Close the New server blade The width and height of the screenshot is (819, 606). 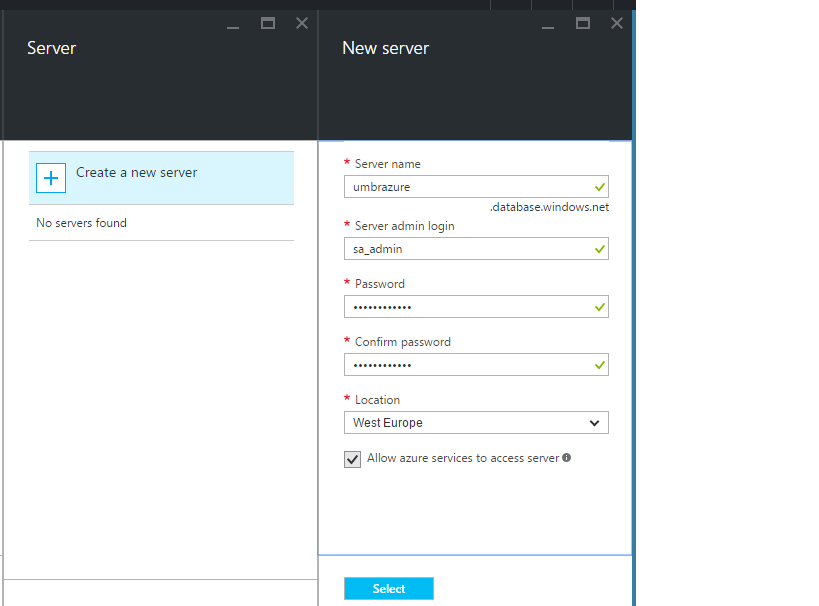pyautogui.click(x=617, y=23)
